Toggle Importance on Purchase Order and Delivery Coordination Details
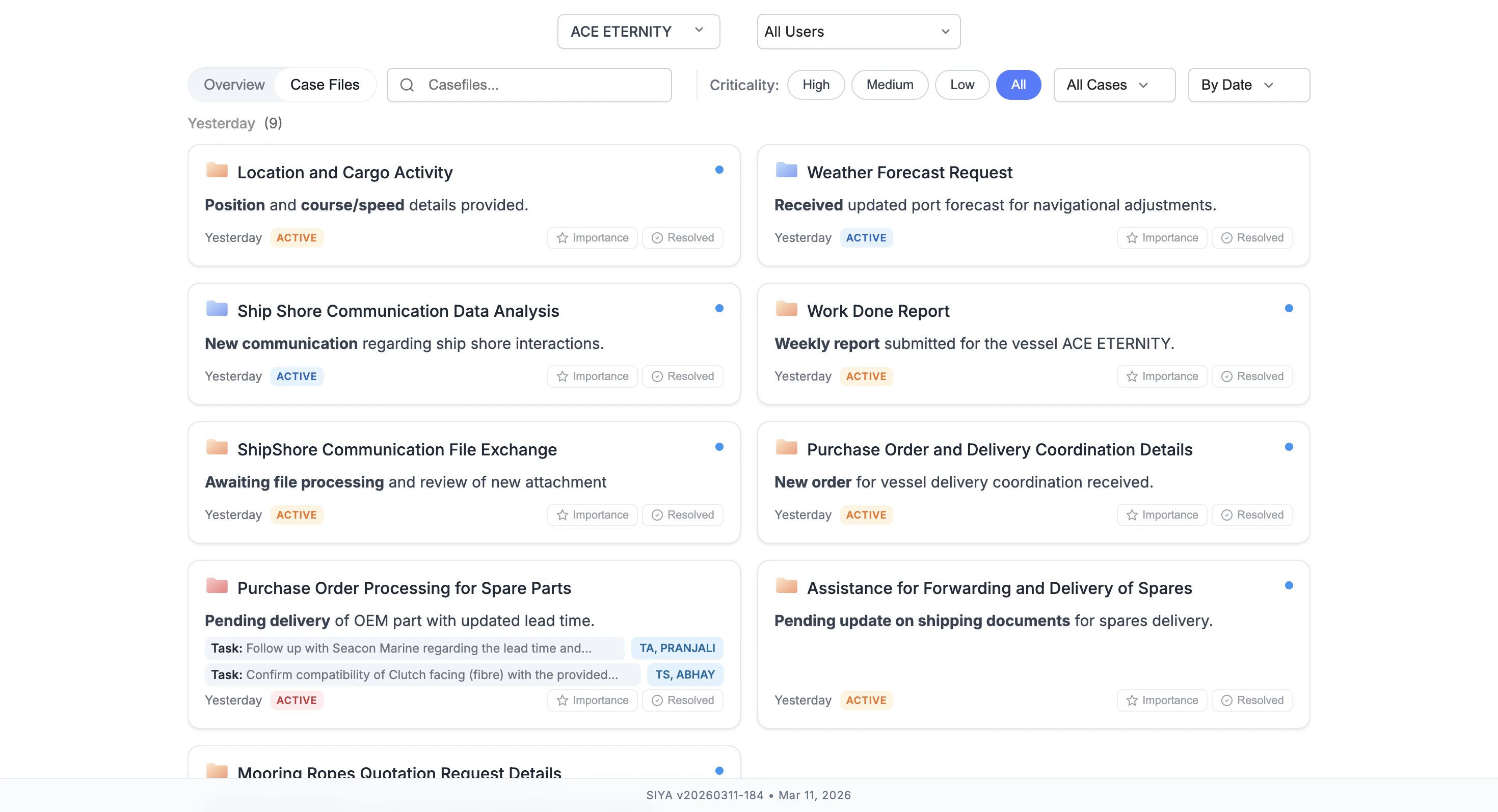This screenshot has width=1498, height=812. [1161, 515]
